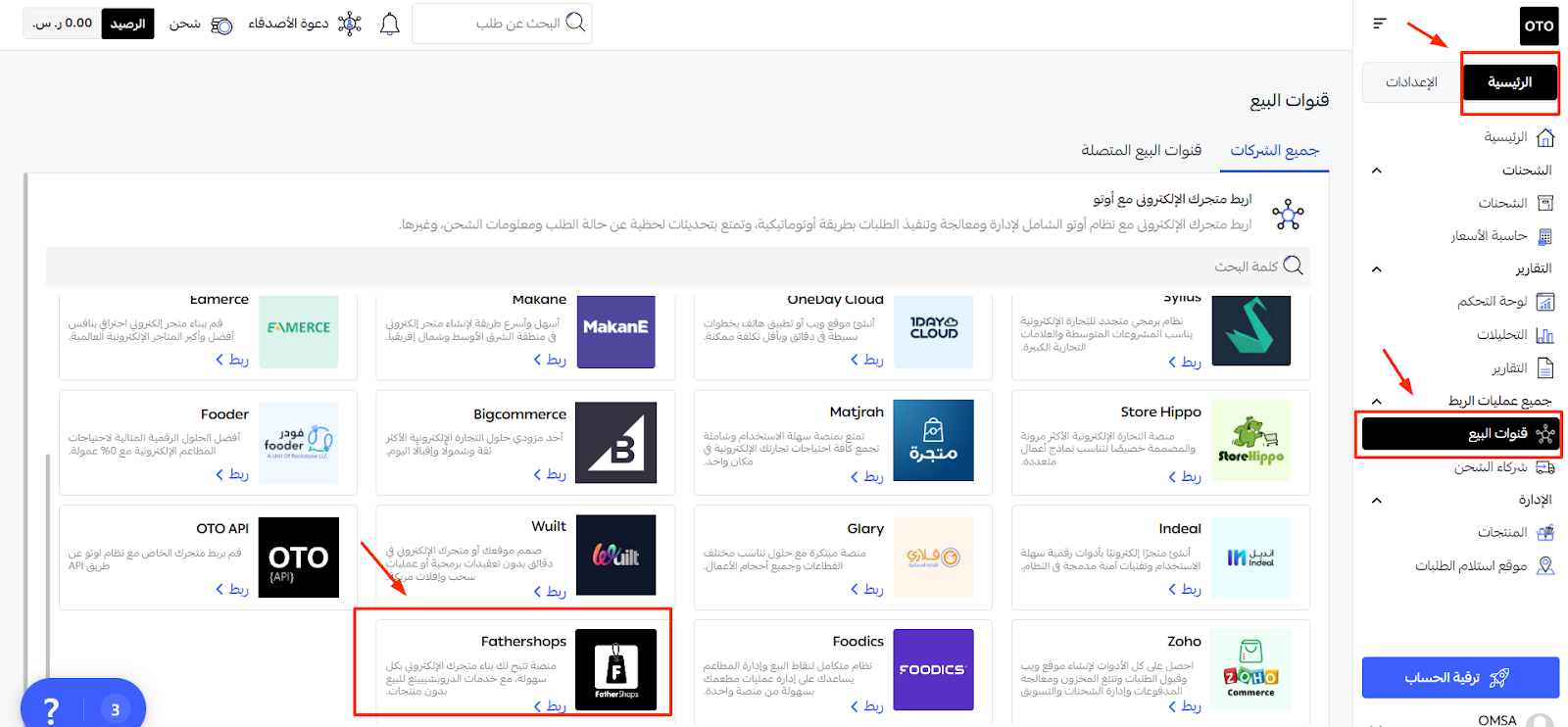The image size is (1568, 727).
Task: Collapse sidebar using the menu lines icon
Action: [1380, 24]
